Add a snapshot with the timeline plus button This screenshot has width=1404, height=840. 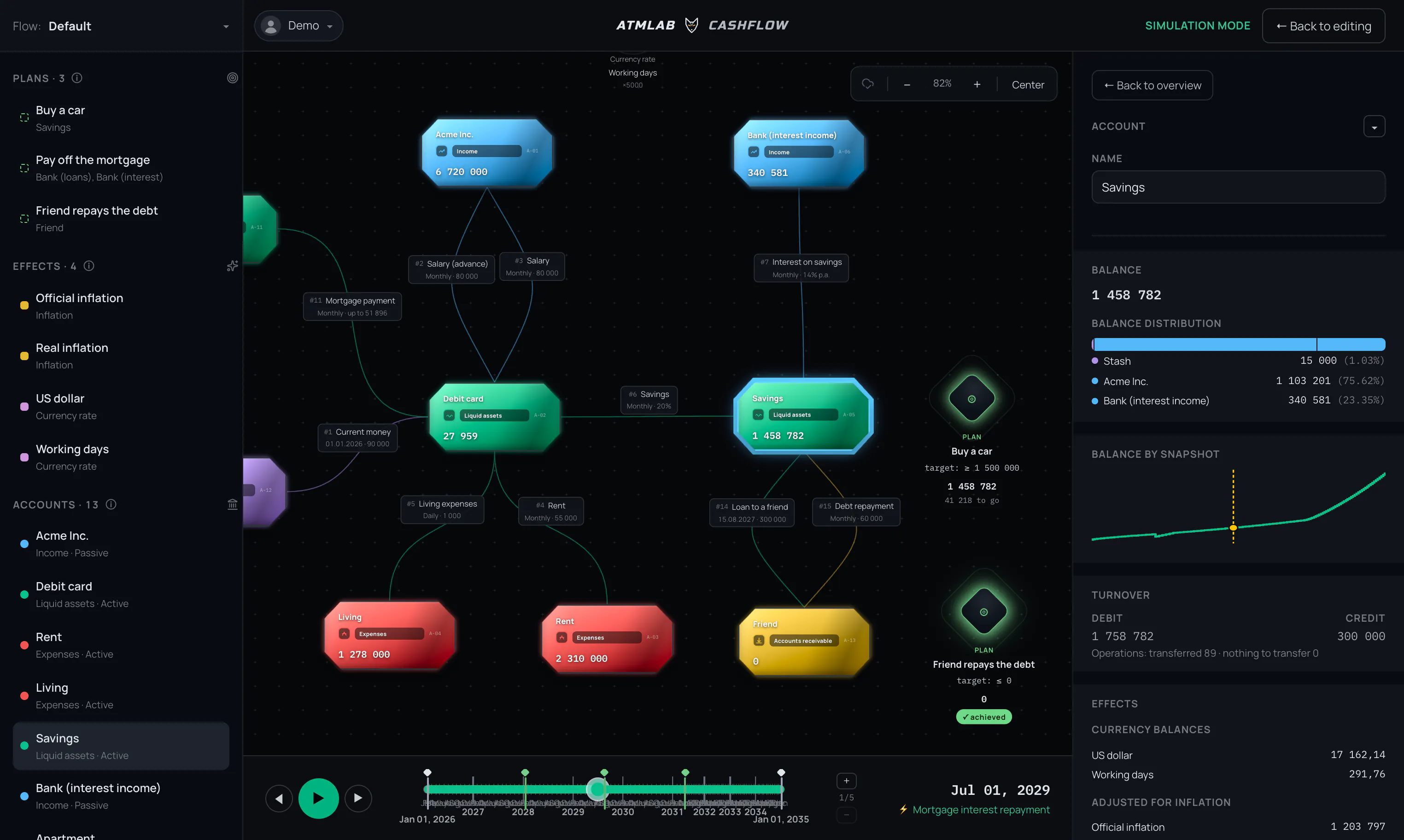[846, 781]
